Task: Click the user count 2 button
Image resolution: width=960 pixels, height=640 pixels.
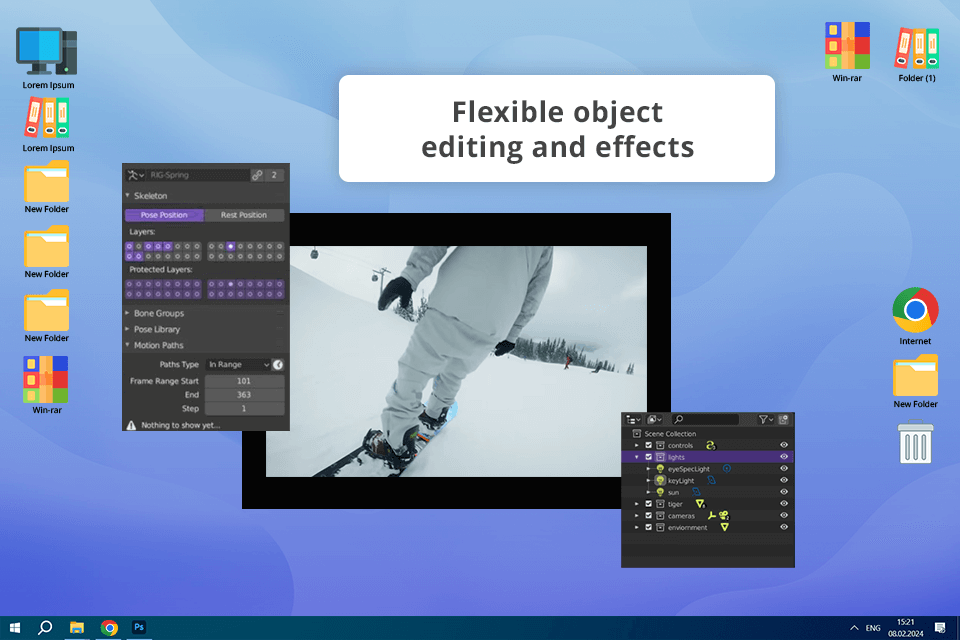Action: (x=274, y=175)
